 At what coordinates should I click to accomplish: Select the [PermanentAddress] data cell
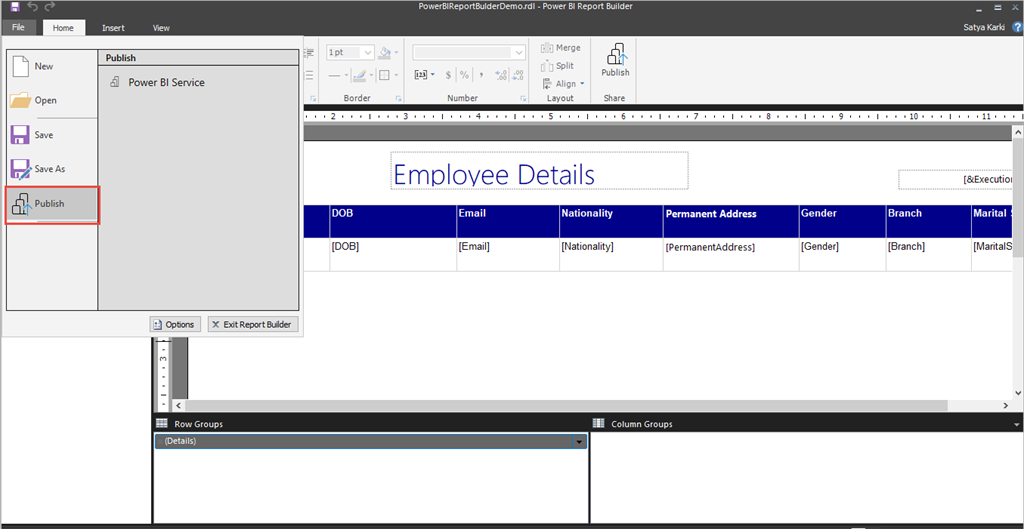tap(731, 254)
